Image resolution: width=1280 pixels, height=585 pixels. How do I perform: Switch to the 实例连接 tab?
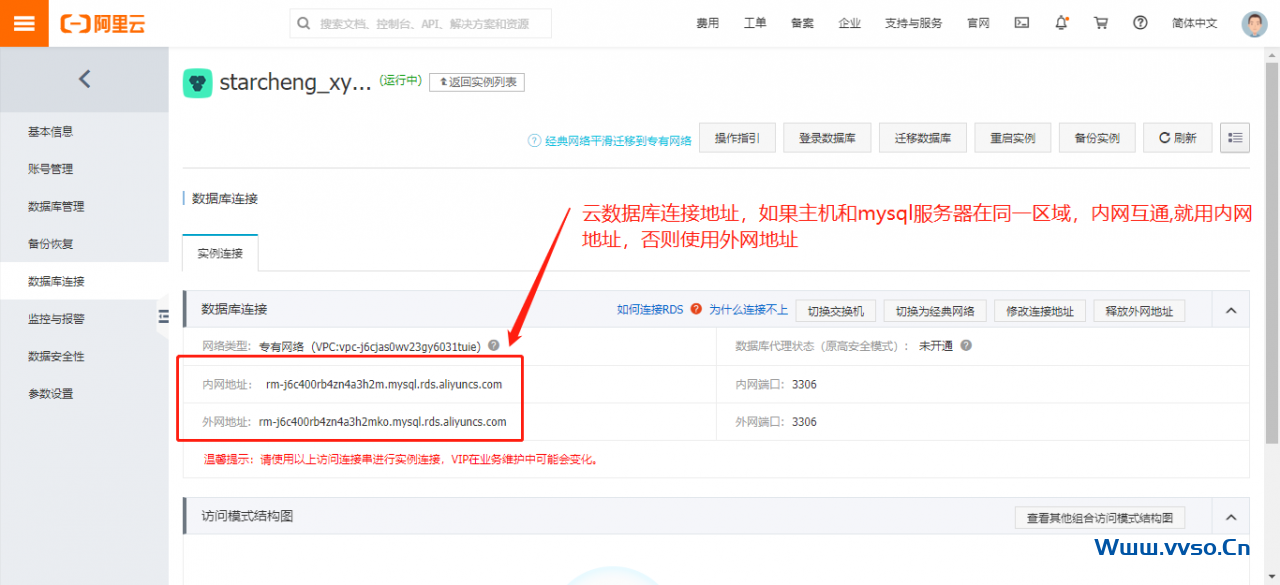pyautogui.click(x=220, y=254)
